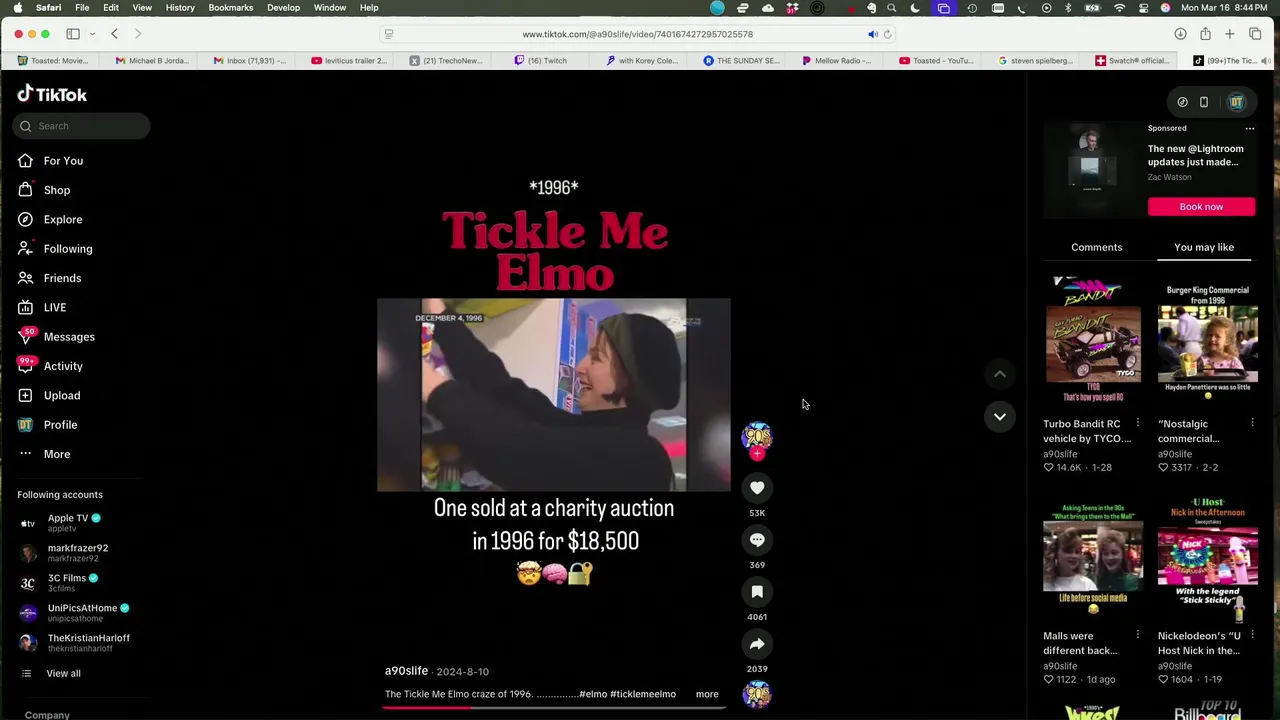Open the Develop menu

point(283,8)
